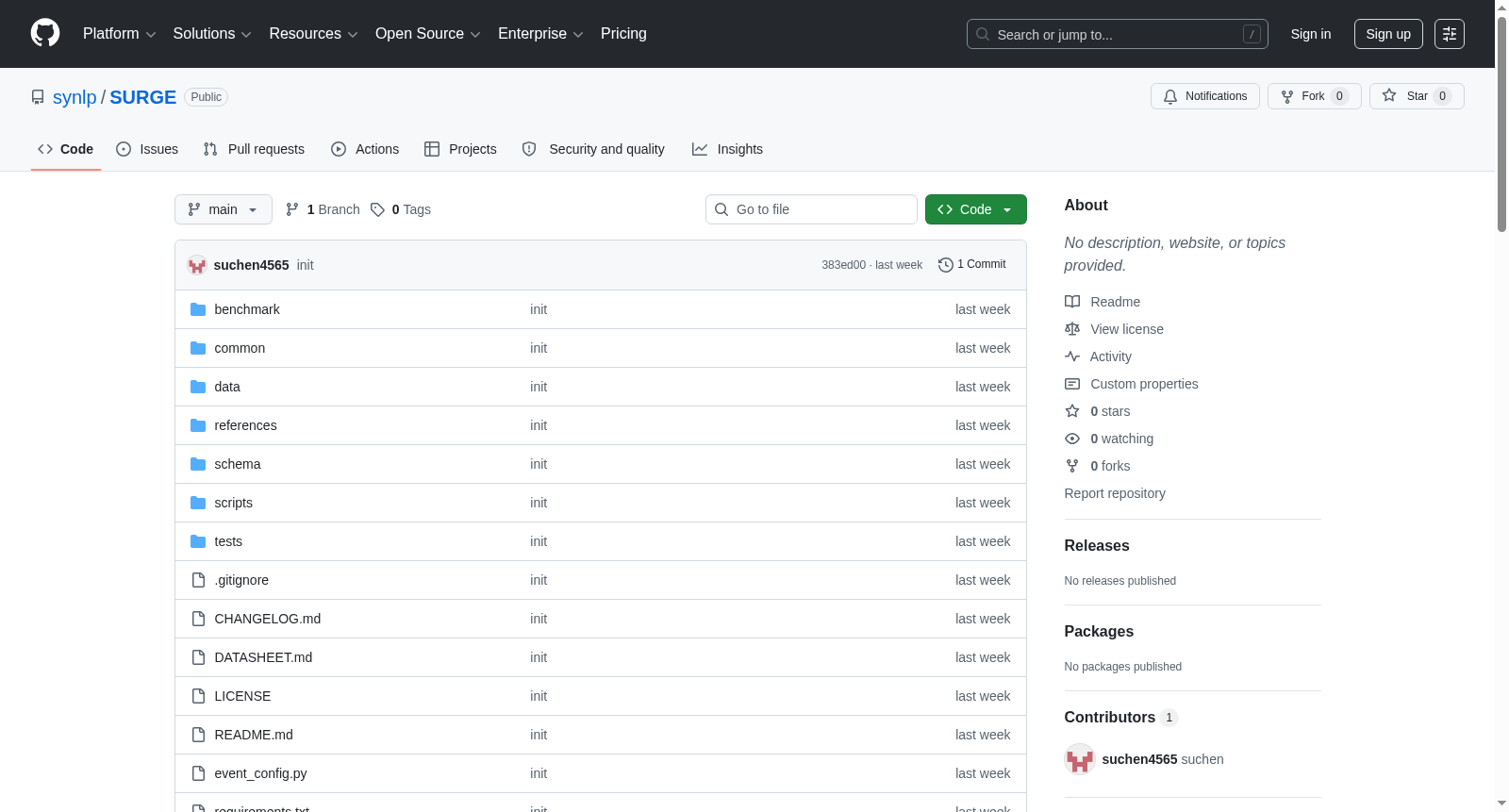The image size is (1509, 812).
Task: Click the history clock icon beside 1 Commit
Action: [946, 265]
